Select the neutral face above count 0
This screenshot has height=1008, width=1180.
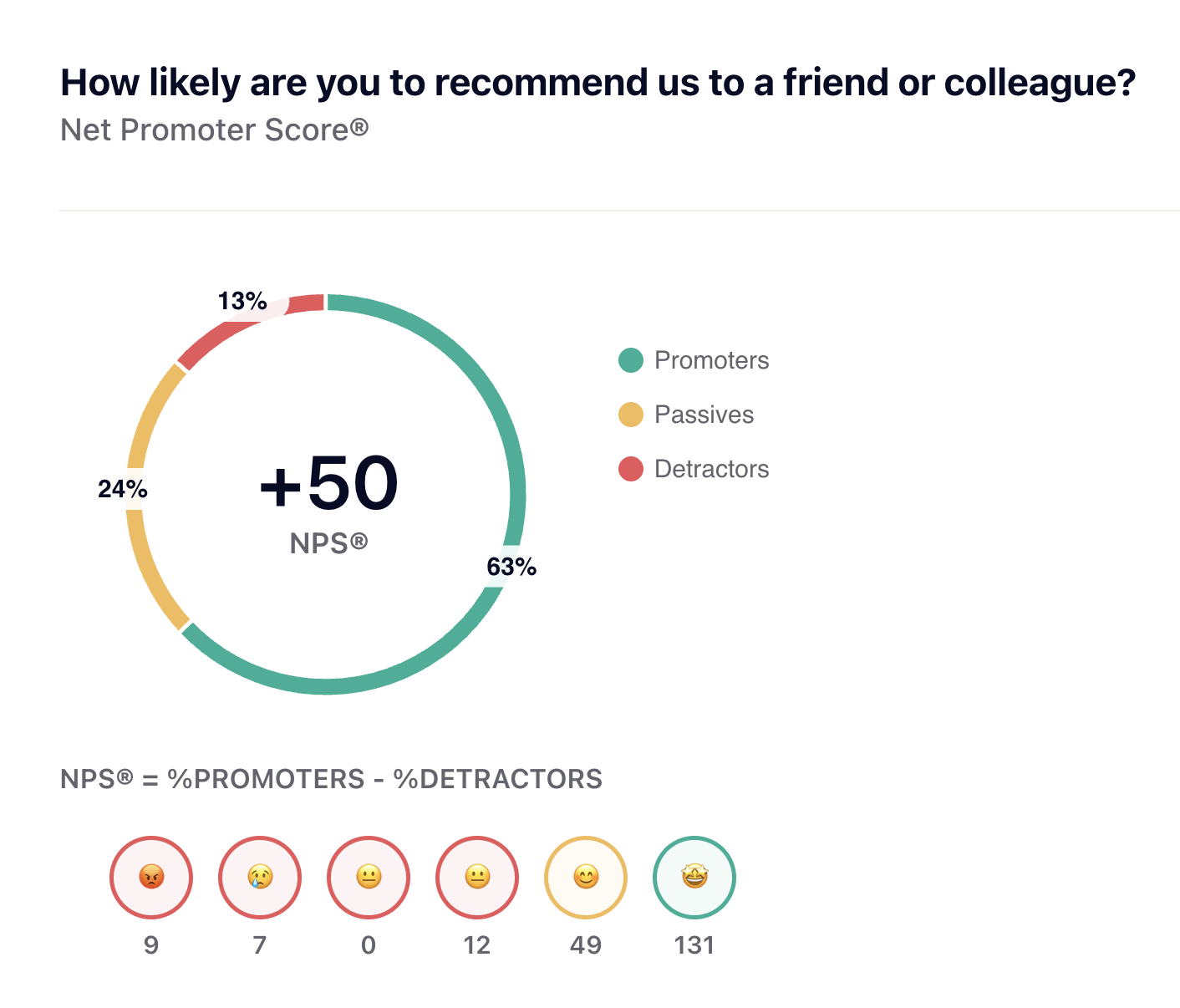369,878
